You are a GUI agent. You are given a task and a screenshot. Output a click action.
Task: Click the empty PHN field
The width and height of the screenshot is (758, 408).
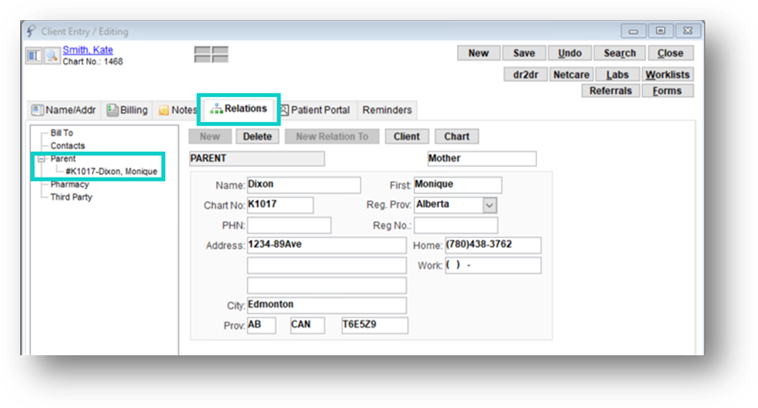289,225
